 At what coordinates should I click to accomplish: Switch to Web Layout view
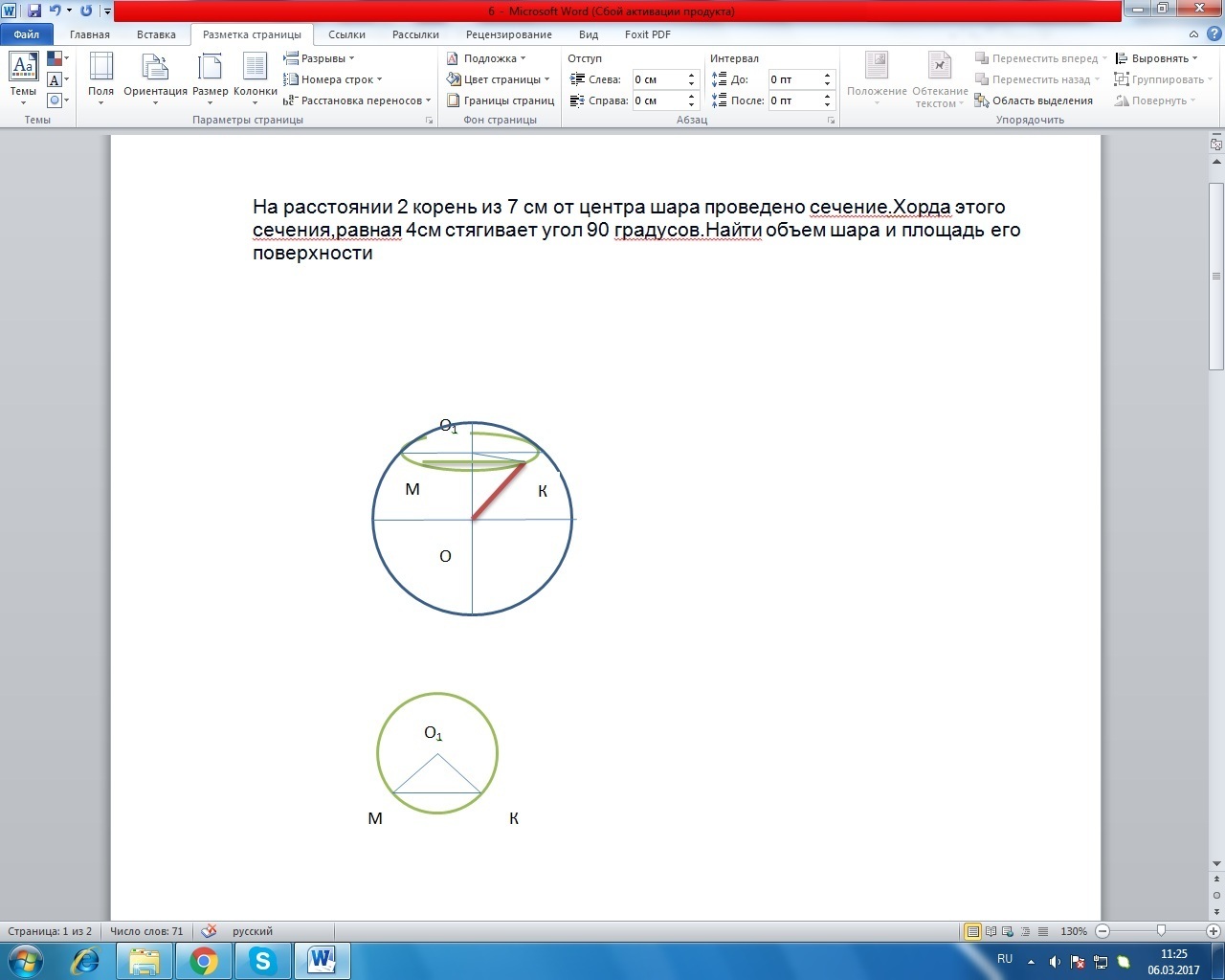tap(1009, 931)
